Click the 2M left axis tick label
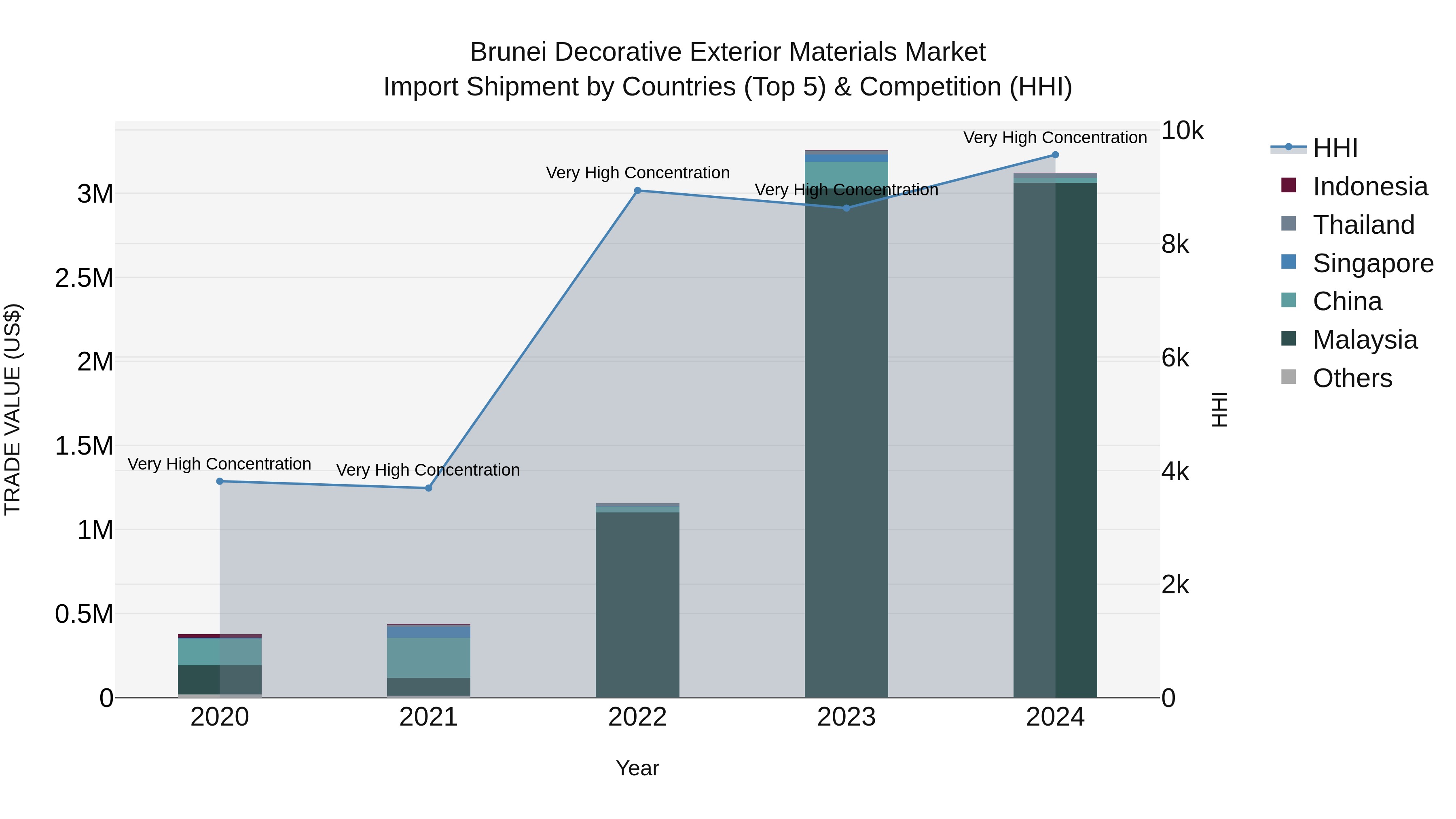 (x=95, y=362)
